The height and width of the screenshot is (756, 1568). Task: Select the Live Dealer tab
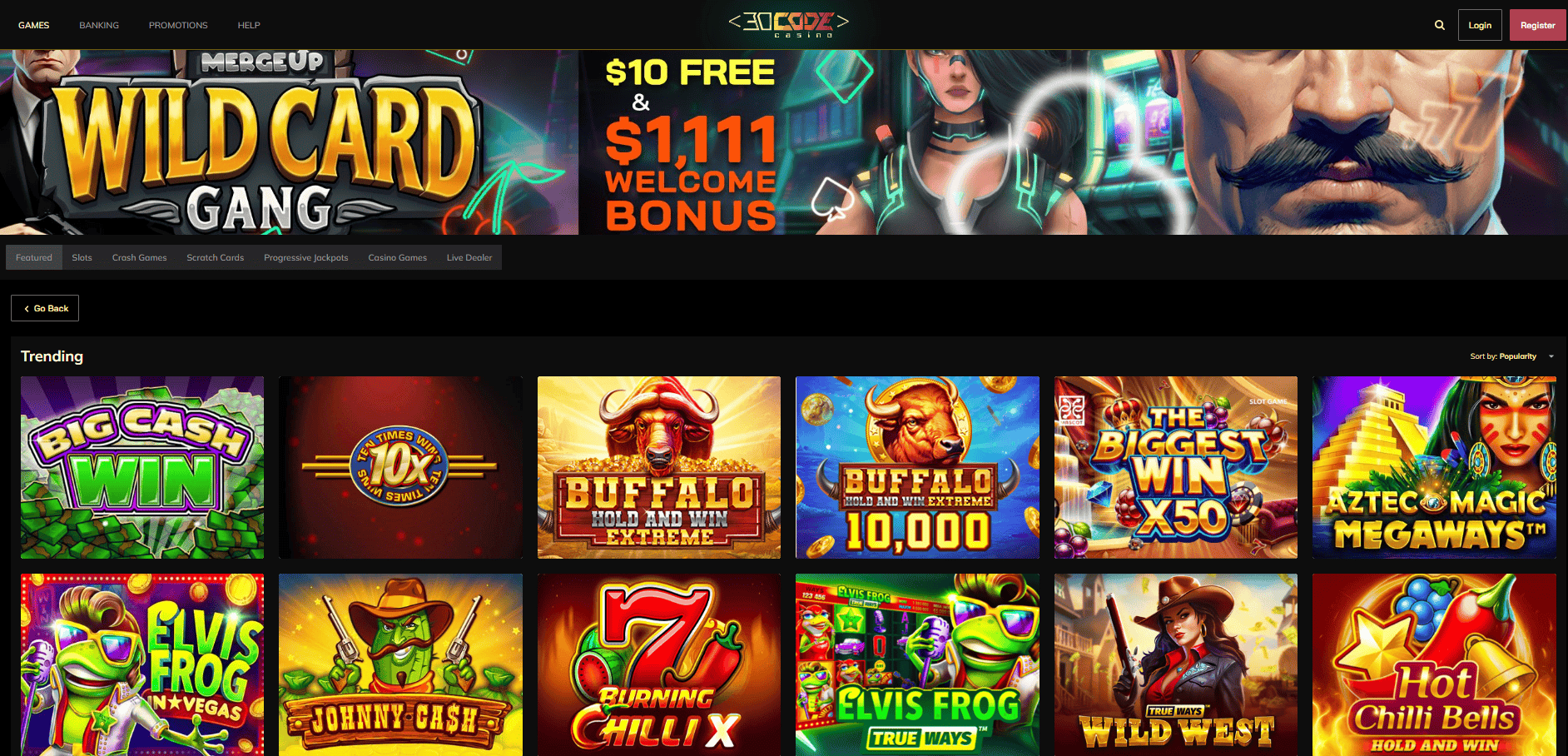pyautogui.click(x=469, y=257)
